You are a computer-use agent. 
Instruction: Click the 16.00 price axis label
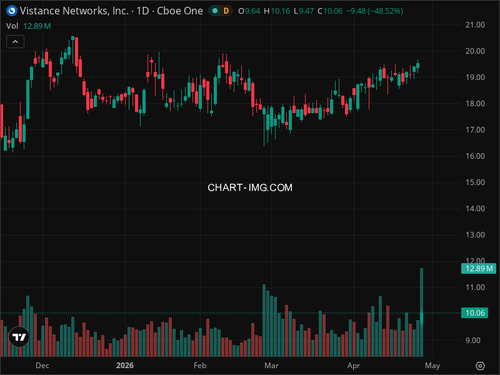point(475,156)
